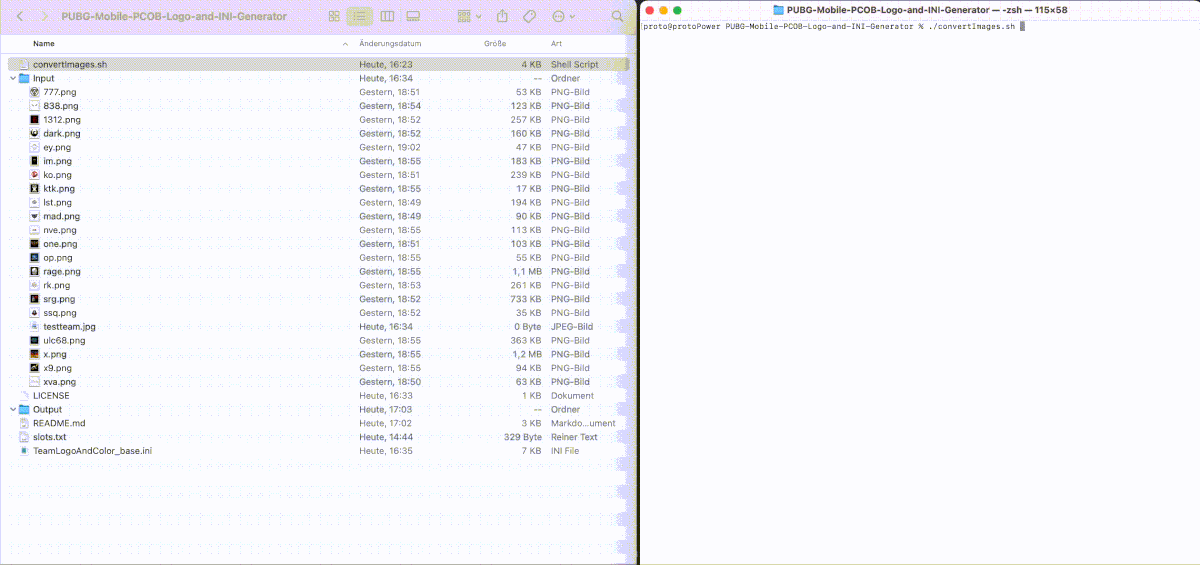Sort files by the Art column
Screen dimensions: 1200x565
555,44
